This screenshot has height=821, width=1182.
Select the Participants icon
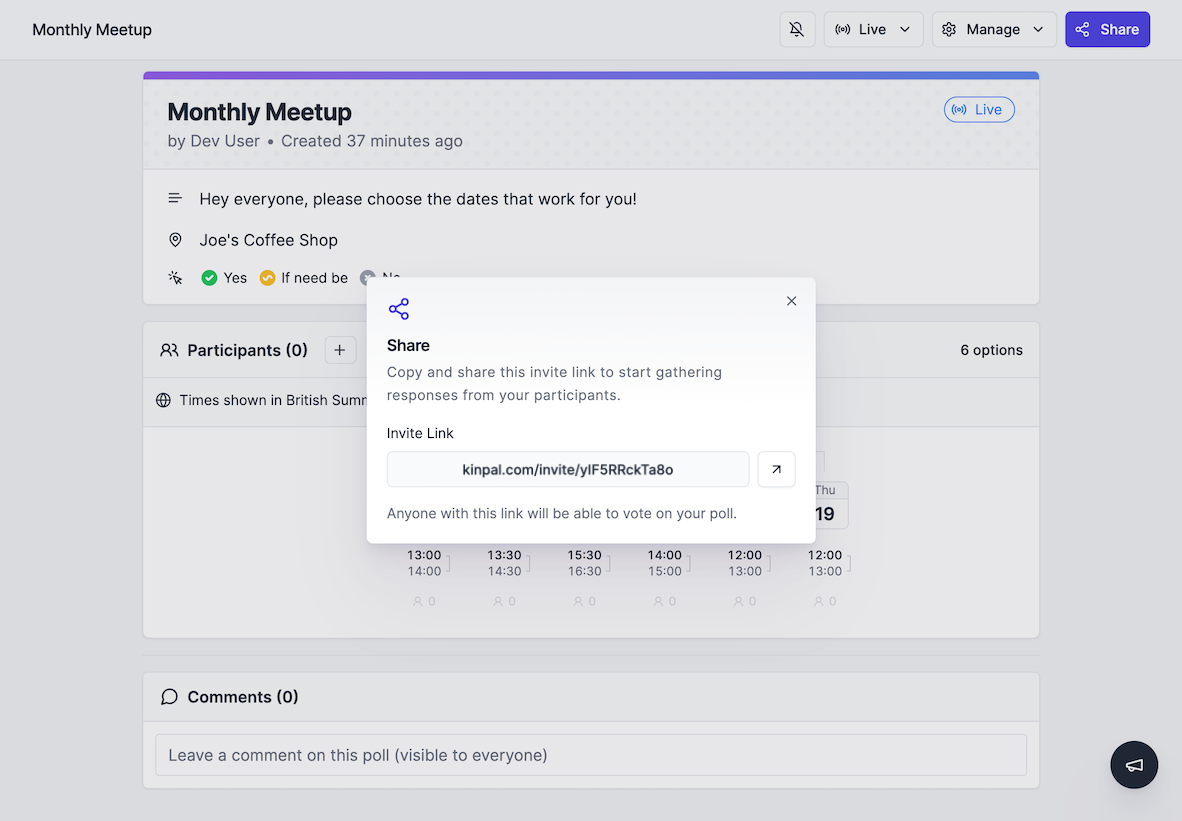169,350
